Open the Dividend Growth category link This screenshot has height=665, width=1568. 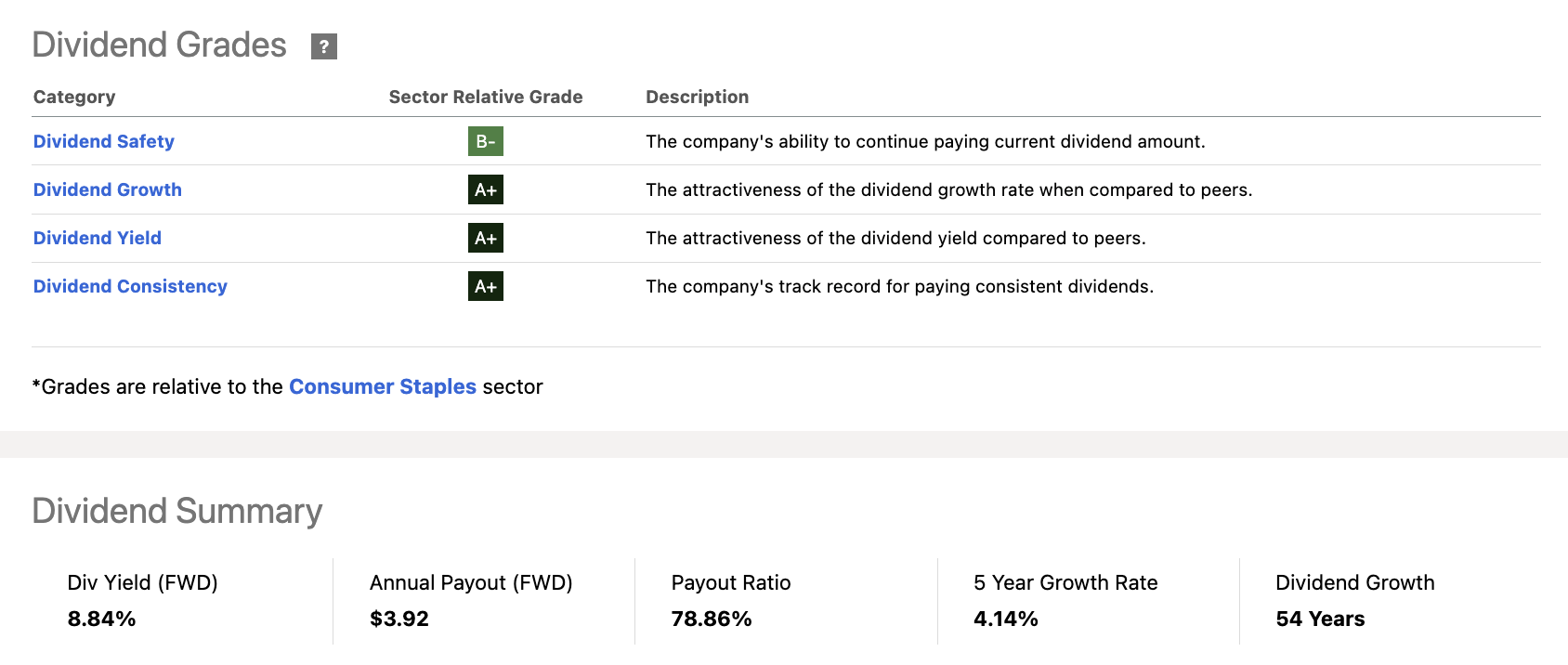click(x=108, y=189)
